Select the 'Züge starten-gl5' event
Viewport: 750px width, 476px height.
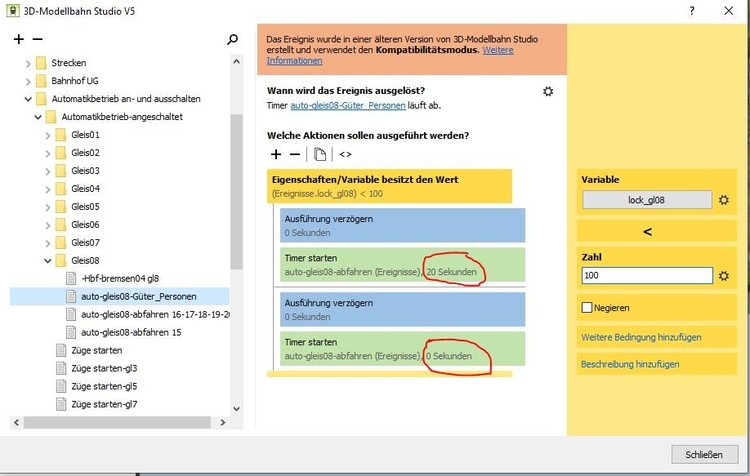(104, 387)
